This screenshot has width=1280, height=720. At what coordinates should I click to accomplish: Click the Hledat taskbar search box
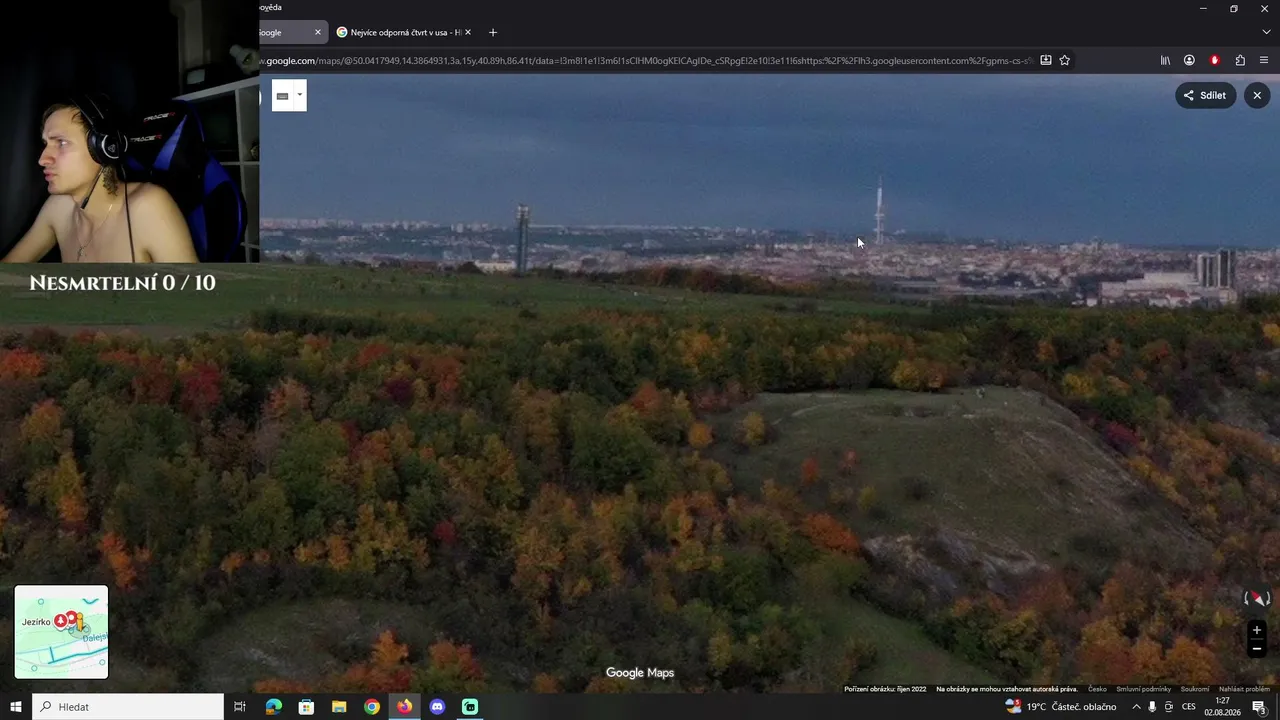128,707
